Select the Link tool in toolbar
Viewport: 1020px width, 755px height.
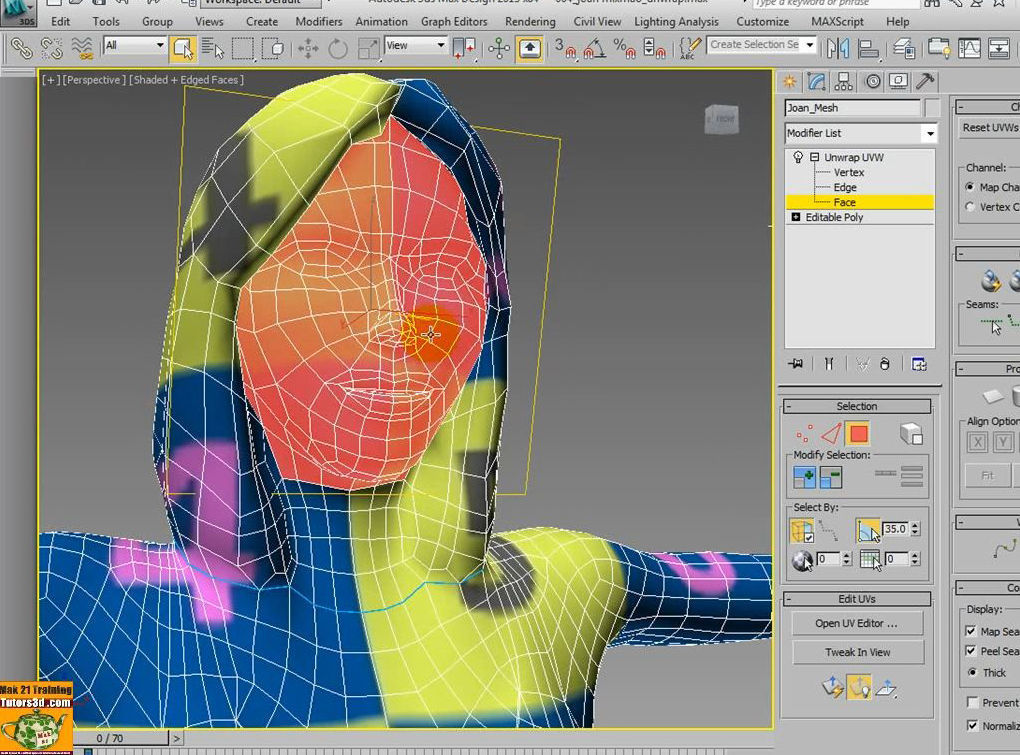pos(21,48)
